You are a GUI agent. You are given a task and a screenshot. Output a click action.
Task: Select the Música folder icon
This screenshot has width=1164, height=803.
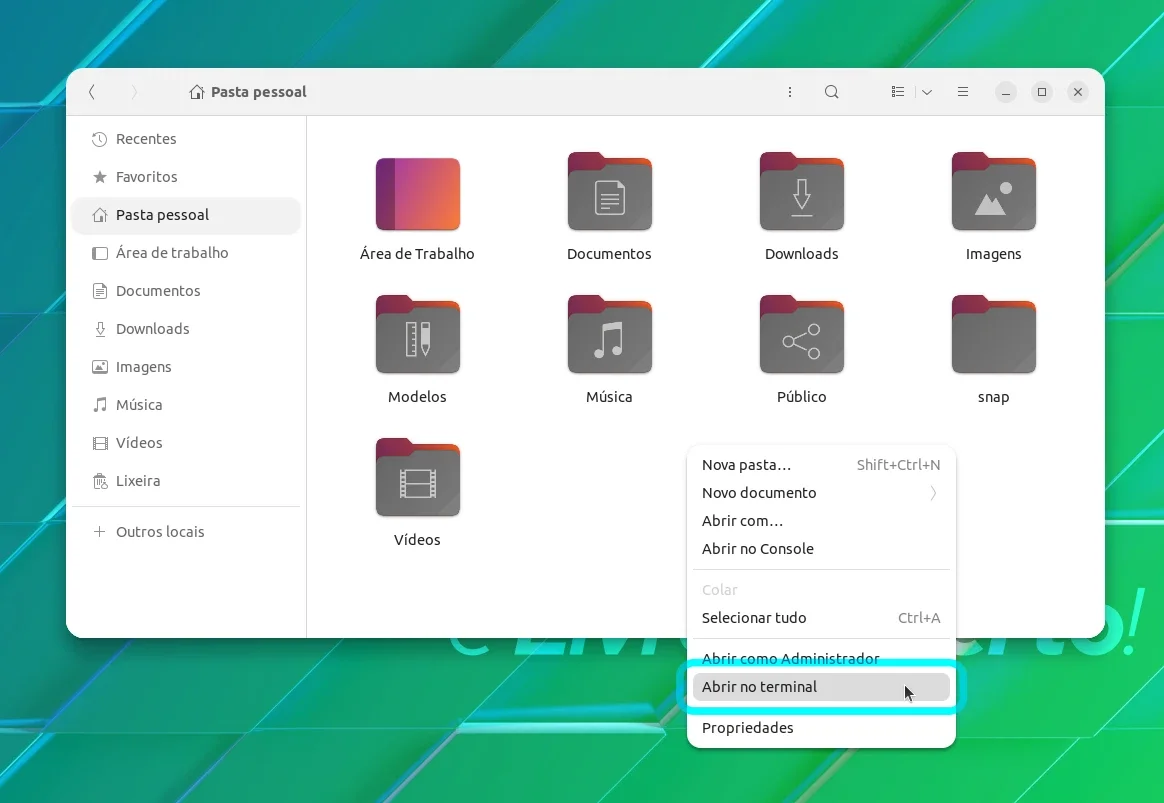pos(609,335)
